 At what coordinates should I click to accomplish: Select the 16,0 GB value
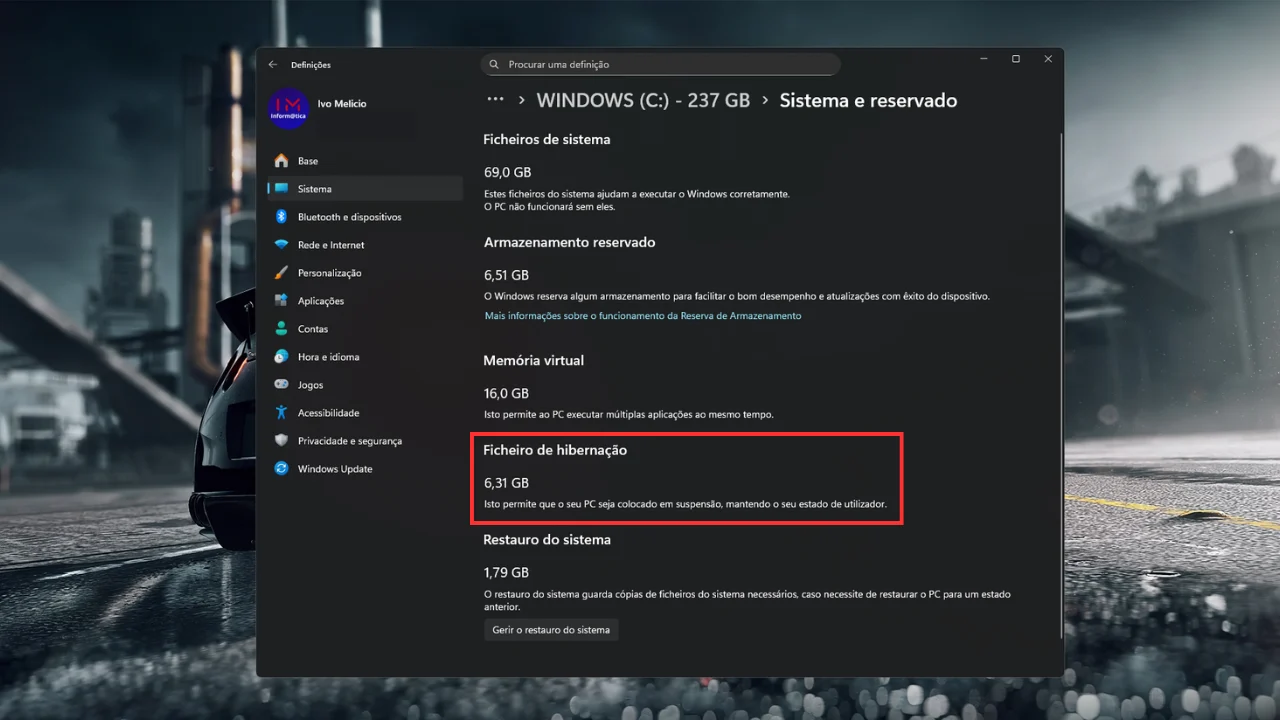point(506,393)
